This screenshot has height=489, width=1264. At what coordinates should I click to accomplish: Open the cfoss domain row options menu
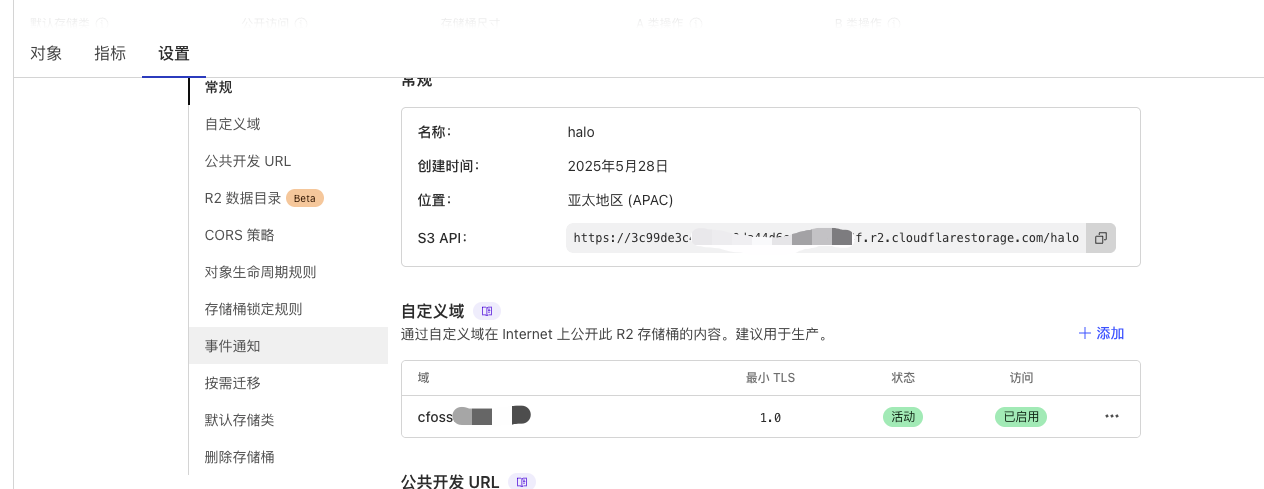(1111, 417)
